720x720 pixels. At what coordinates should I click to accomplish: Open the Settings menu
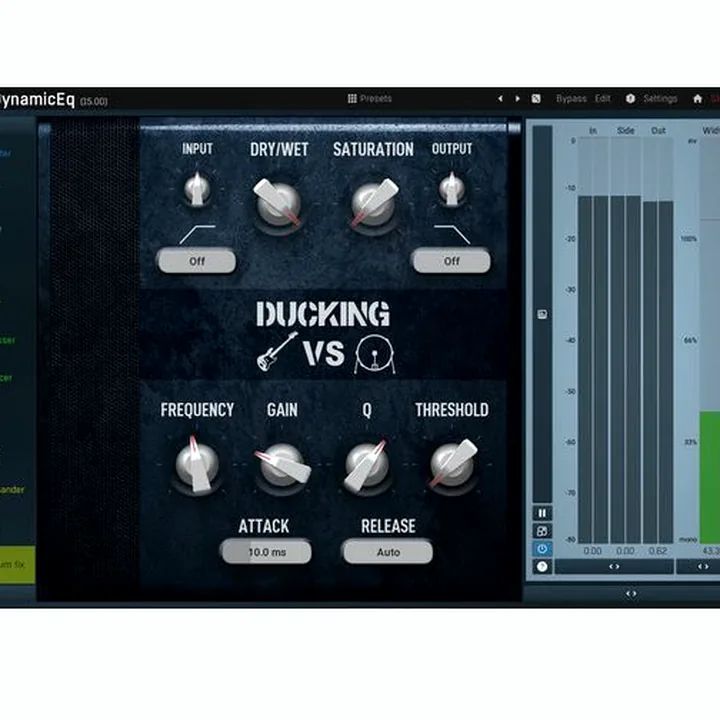(x=660, y=99)
